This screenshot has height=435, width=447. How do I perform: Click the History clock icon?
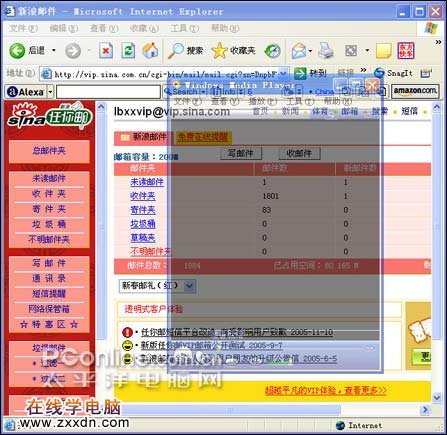[272, 51]
